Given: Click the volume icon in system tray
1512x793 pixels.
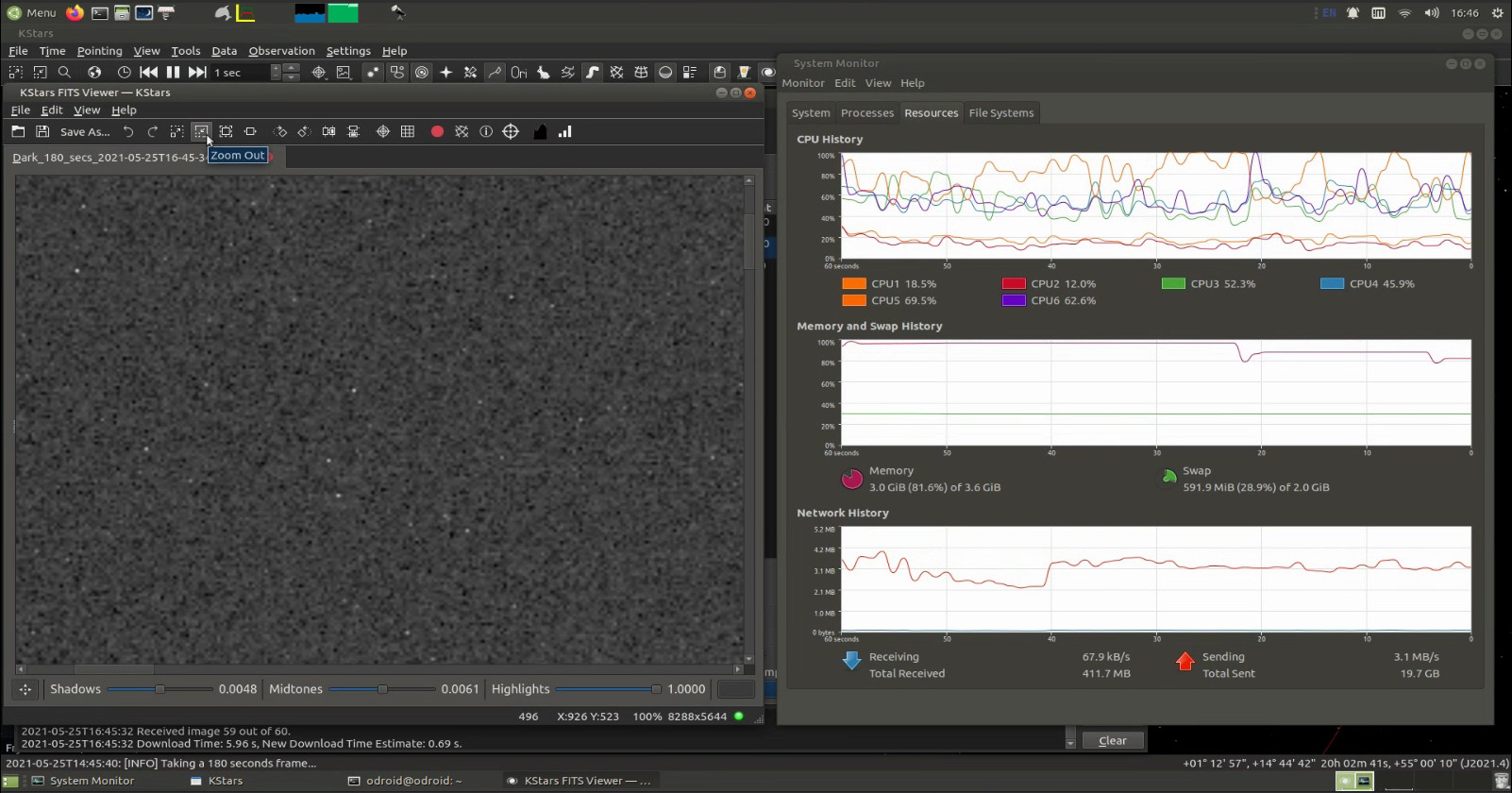Looking at the screenshot, I should pos(1432,13).
